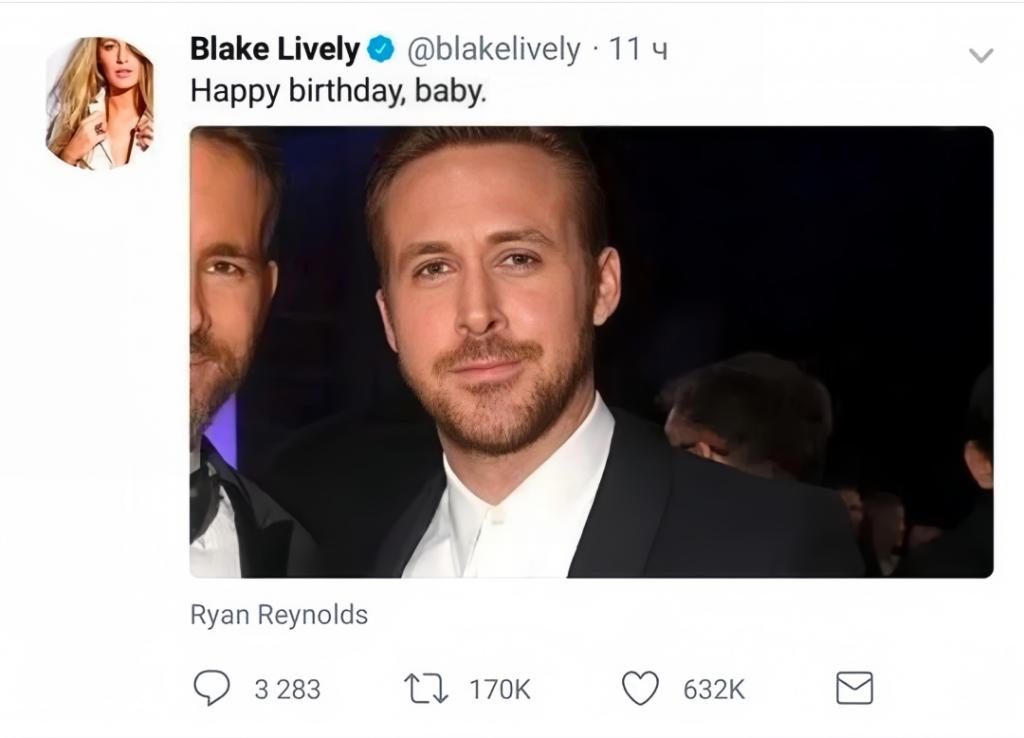
Task: Reply to the tweet via speech bubble icon
Action: (x=211, y=688)
